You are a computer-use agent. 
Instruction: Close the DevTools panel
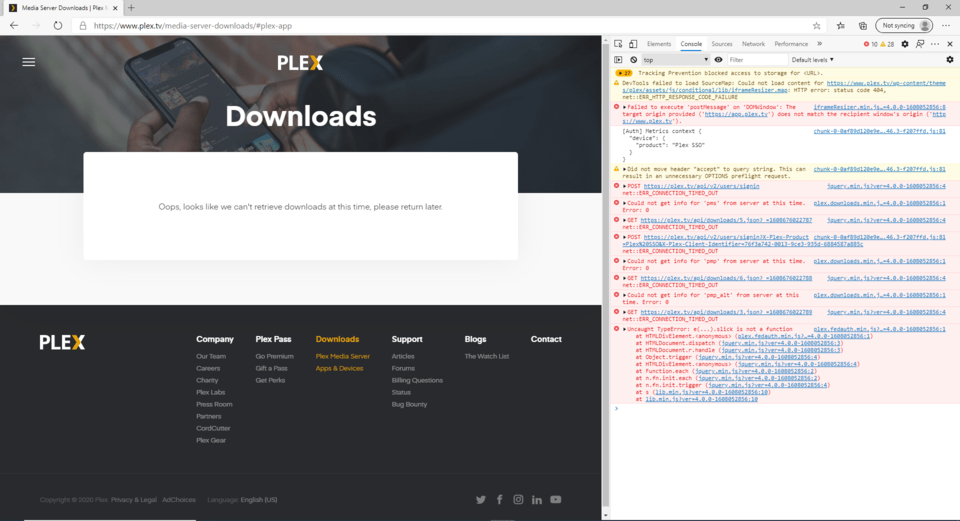[x=950, y=44]
